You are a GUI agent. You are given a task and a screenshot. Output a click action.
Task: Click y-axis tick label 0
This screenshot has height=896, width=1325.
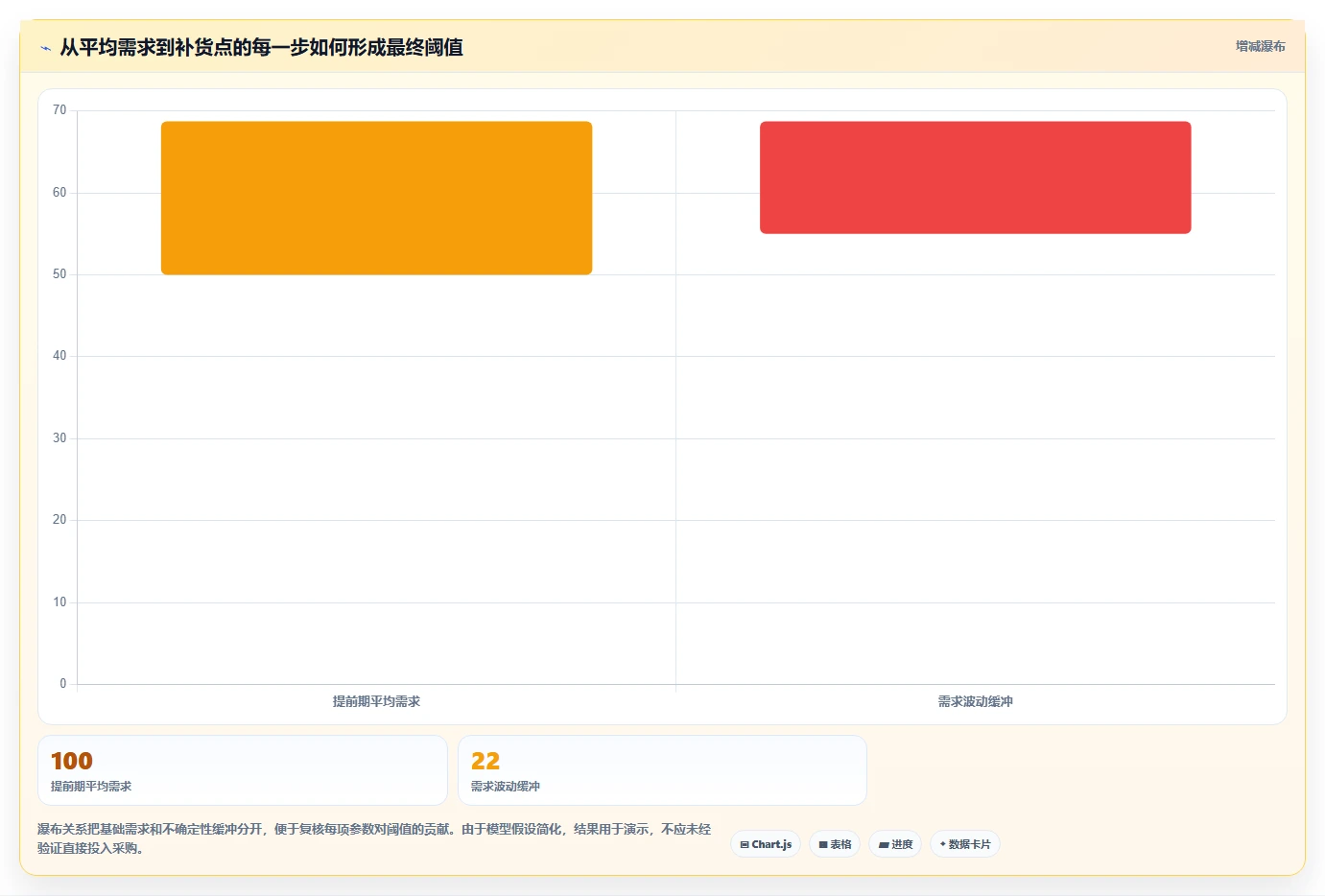(x=63, y=684)
